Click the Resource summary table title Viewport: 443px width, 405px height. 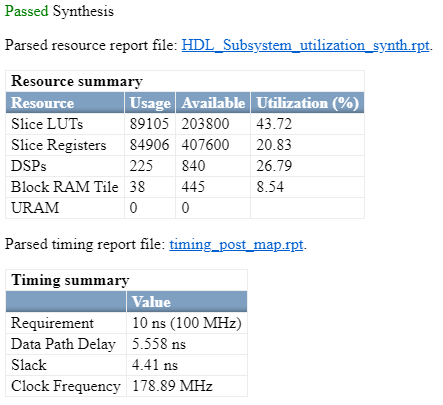click(77, 81)
